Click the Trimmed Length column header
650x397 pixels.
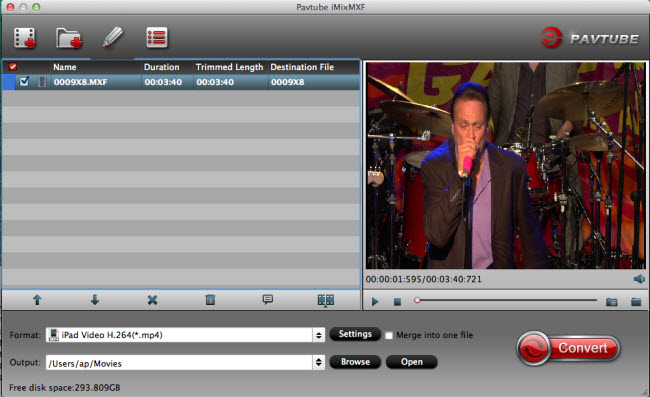click(x=229, y=67)
